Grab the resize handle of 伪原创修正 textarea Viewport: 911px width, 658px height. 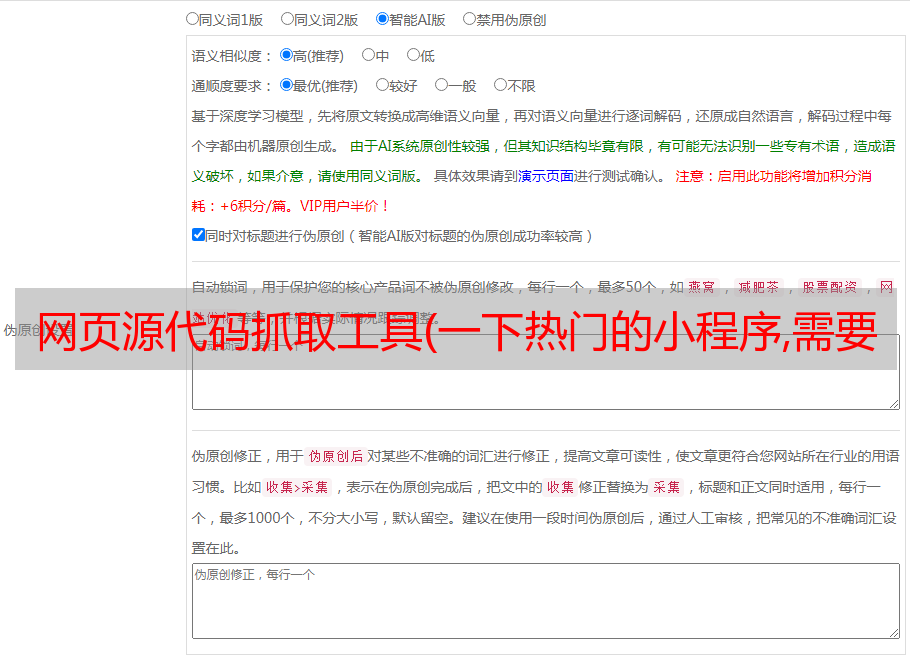click(x=894, y=634)
